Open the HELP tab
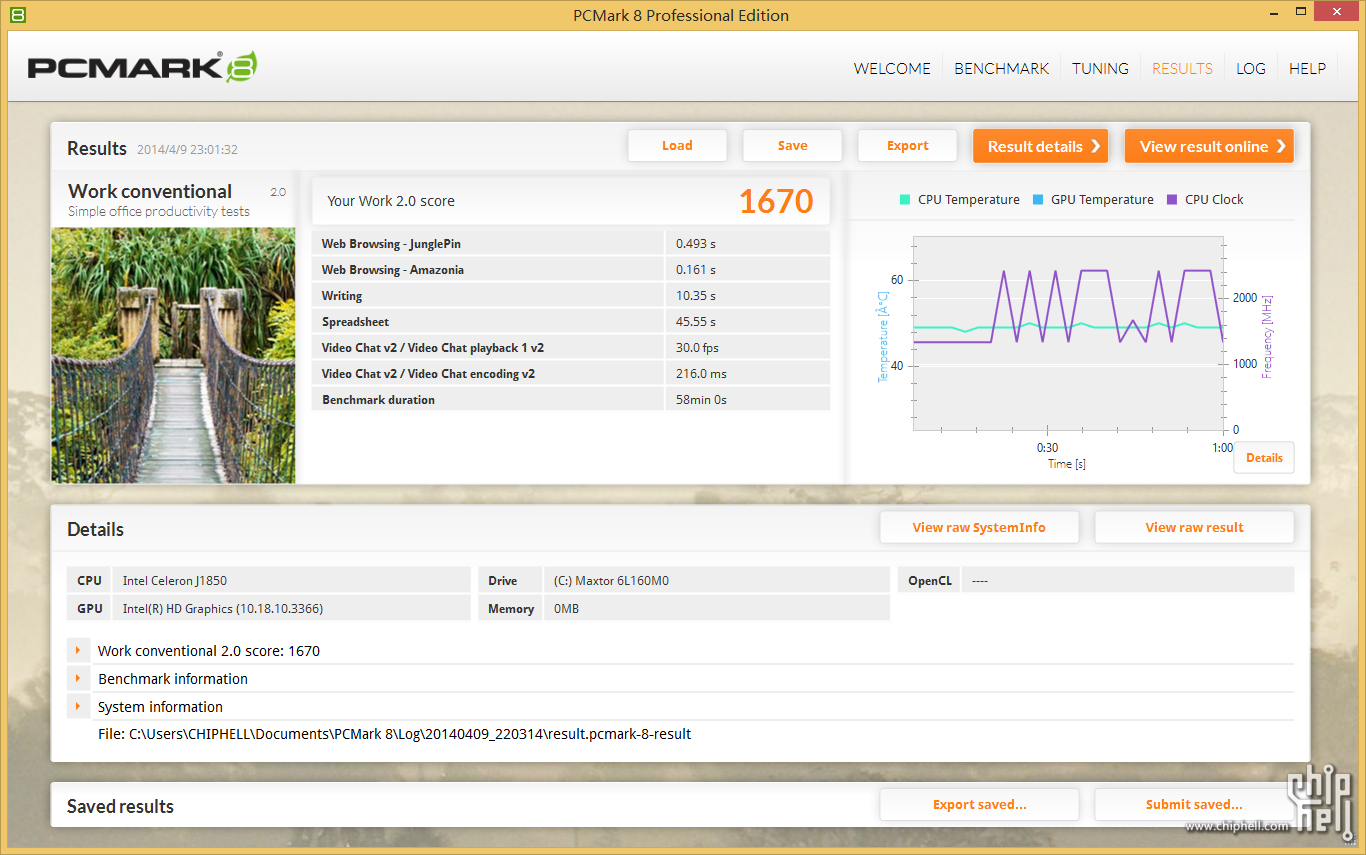Screen dimensions: 1366x855 tap(1307, 68)
